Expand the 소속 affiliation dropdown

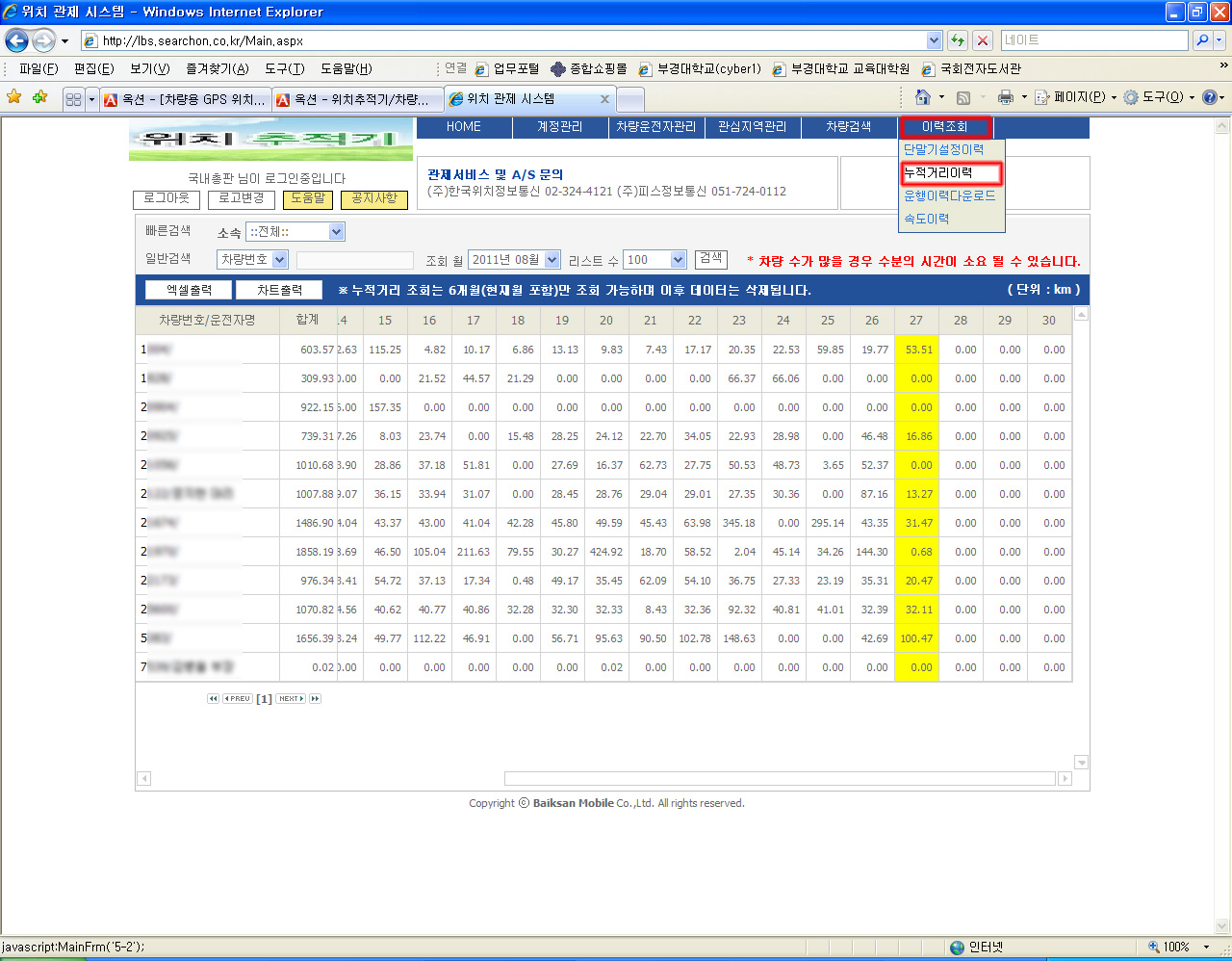tap(336, 232)
